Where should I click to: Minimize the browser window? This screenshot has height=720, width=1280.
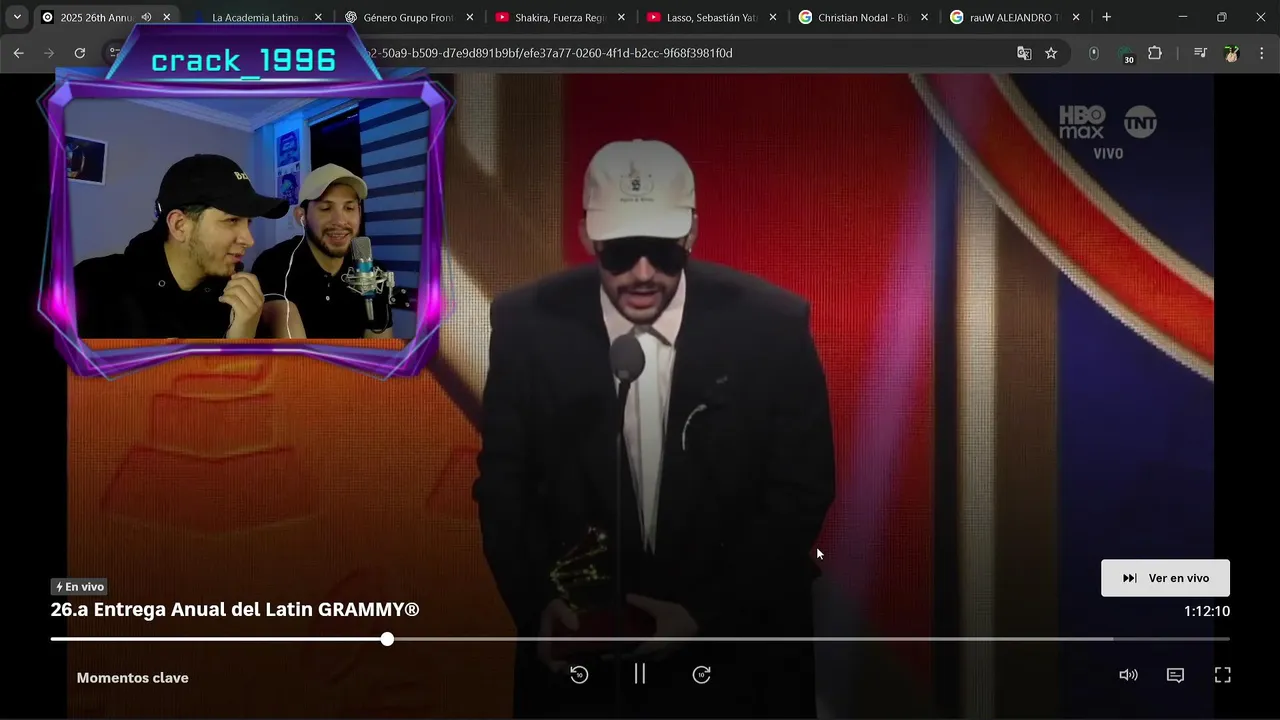click(x=1183, y=17)
